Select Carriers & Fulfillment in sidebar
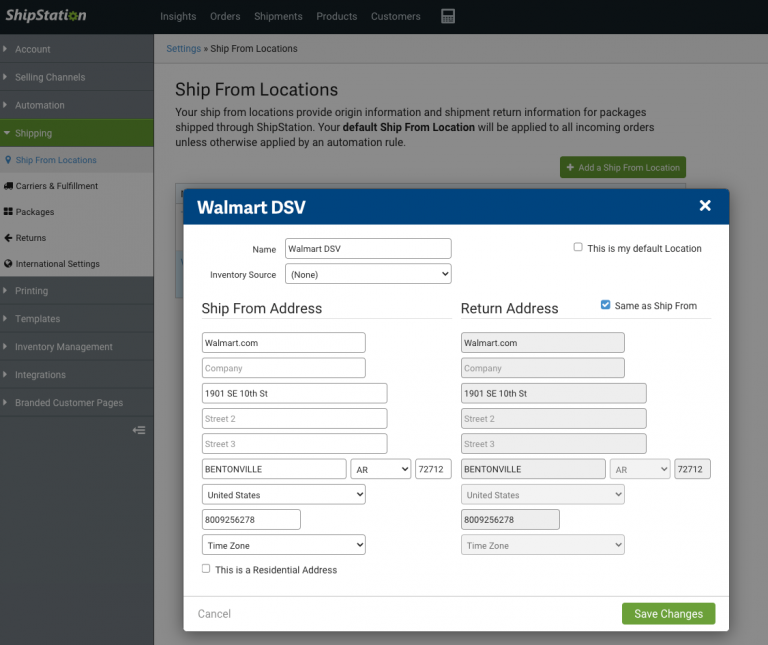The width and height of the screenshot is (768, 645). tap(76, 186)
